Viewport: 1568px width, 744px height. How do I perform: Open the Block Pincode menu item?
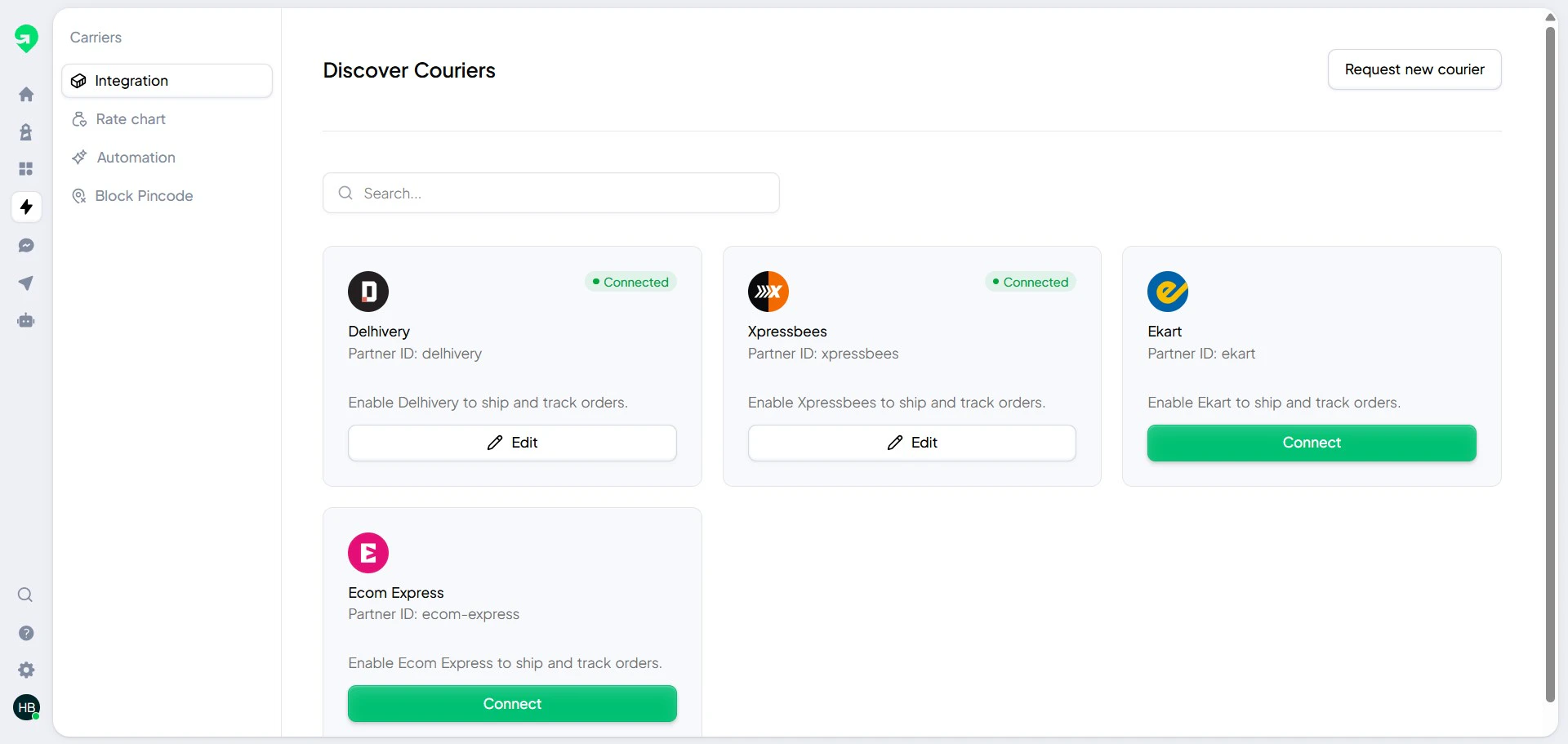click(x=167, y=196)
